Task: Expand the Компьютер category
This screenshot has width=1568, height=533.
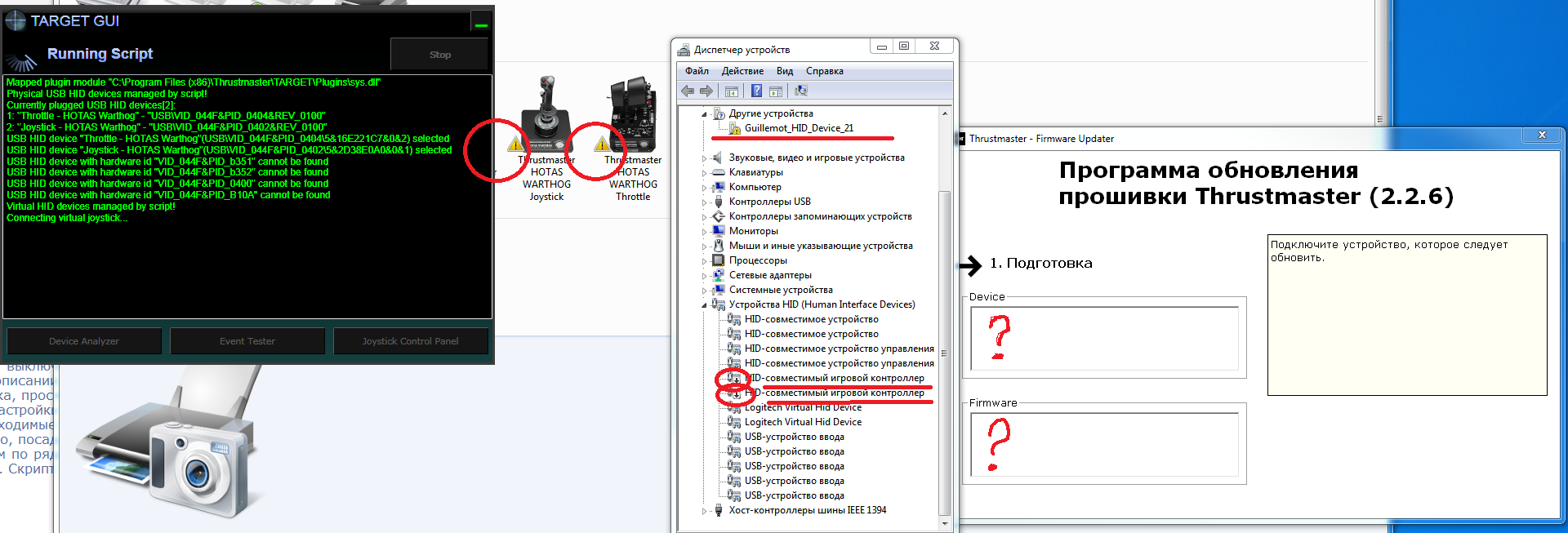Action: (705, 188)
